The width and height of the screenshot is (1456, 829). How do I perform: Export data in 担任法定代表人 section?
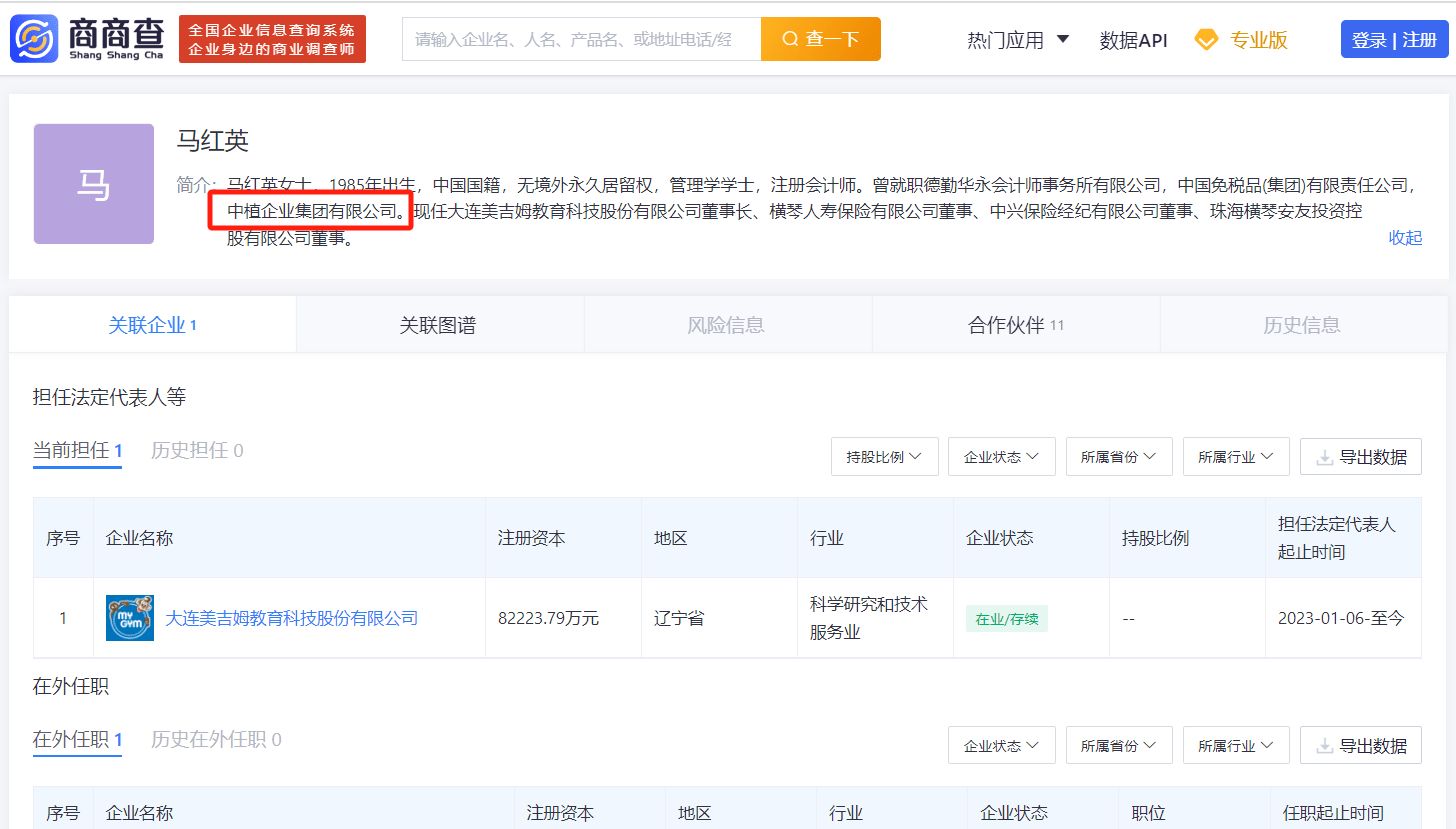(x=1361, y=457)
